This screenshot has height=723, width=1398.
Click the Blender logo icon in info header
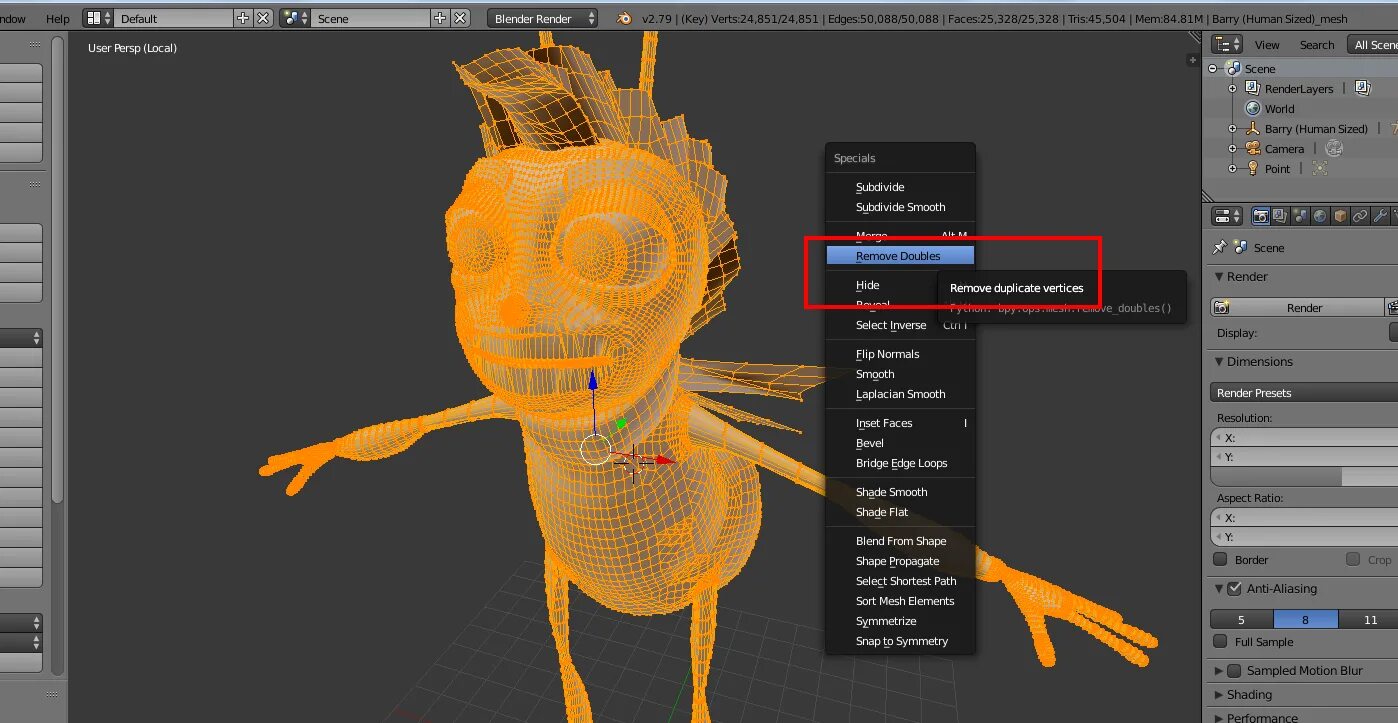(624, 18)
